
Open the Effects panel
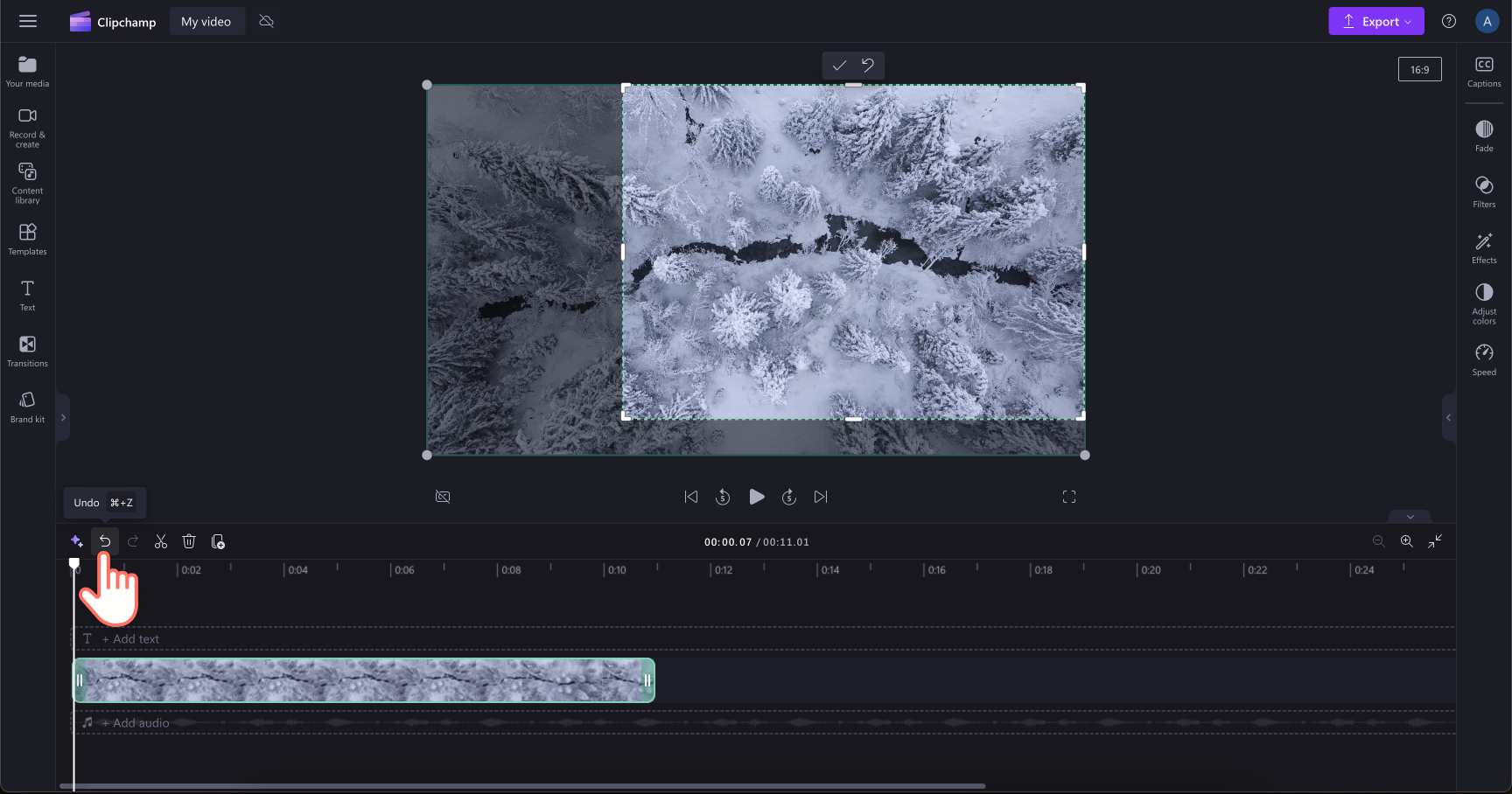pos(1484,248)
